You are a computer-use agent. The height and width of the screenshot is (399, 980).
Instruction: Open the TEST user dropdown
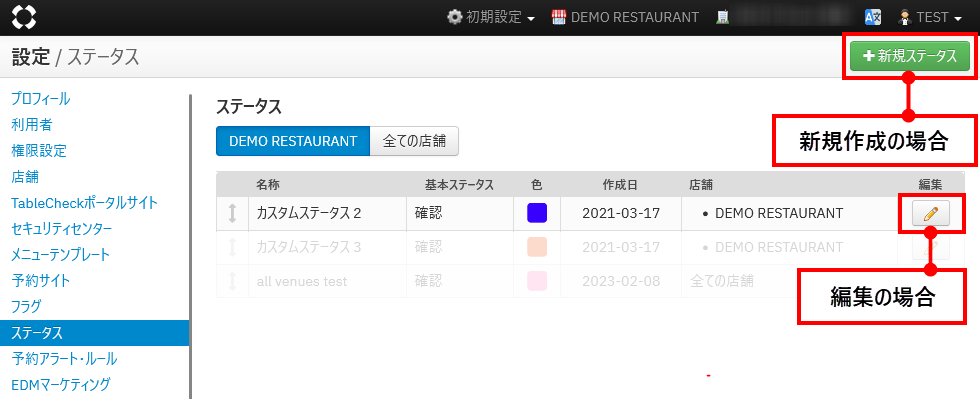tap(930, 18)
